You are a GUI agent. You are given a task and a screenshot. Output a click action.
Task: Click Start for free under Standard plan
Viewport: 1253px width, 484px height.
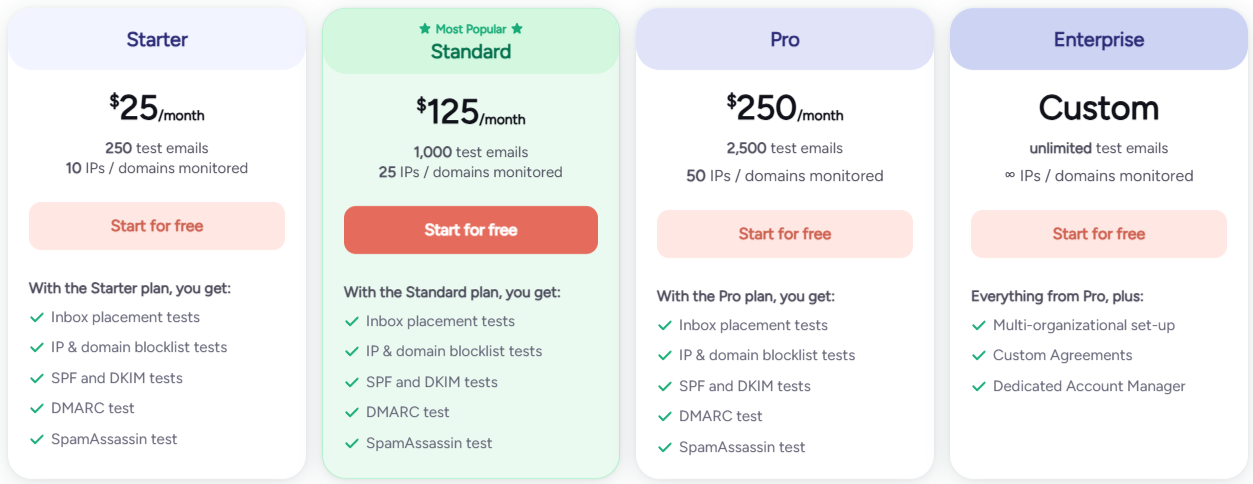(471, 230)
